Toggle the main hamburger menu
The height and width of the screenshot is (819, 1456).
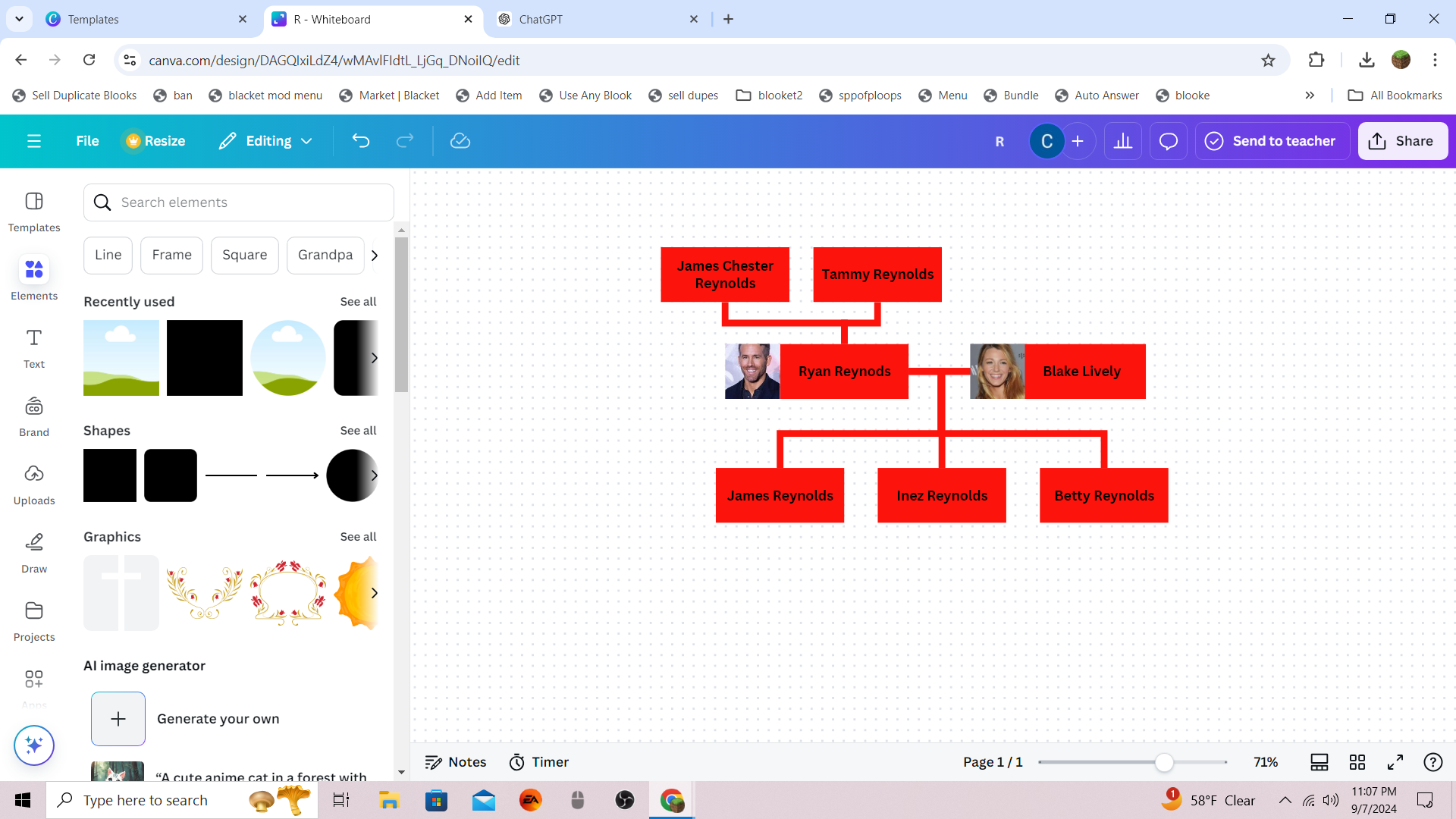pyautogui.click(x=34, y=141)
